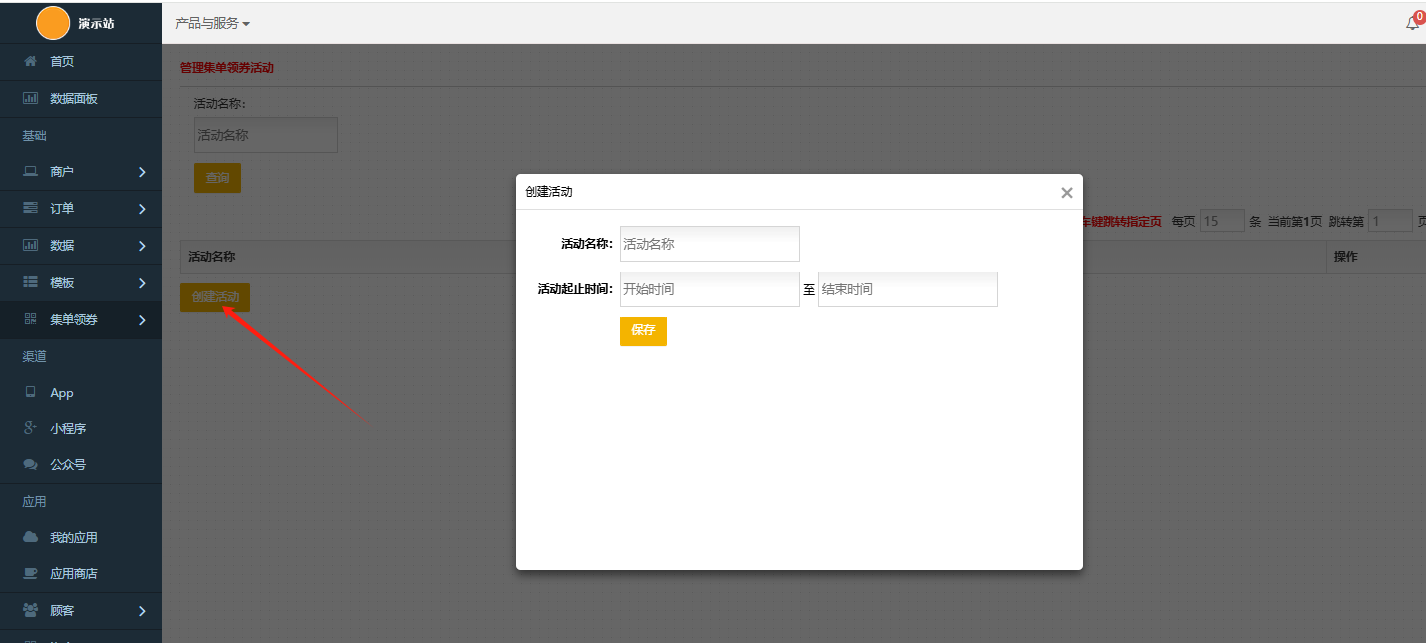Screen dimensions: 1426x643
Task: Click the mobile icon beside App
Action: pos(30,393)
